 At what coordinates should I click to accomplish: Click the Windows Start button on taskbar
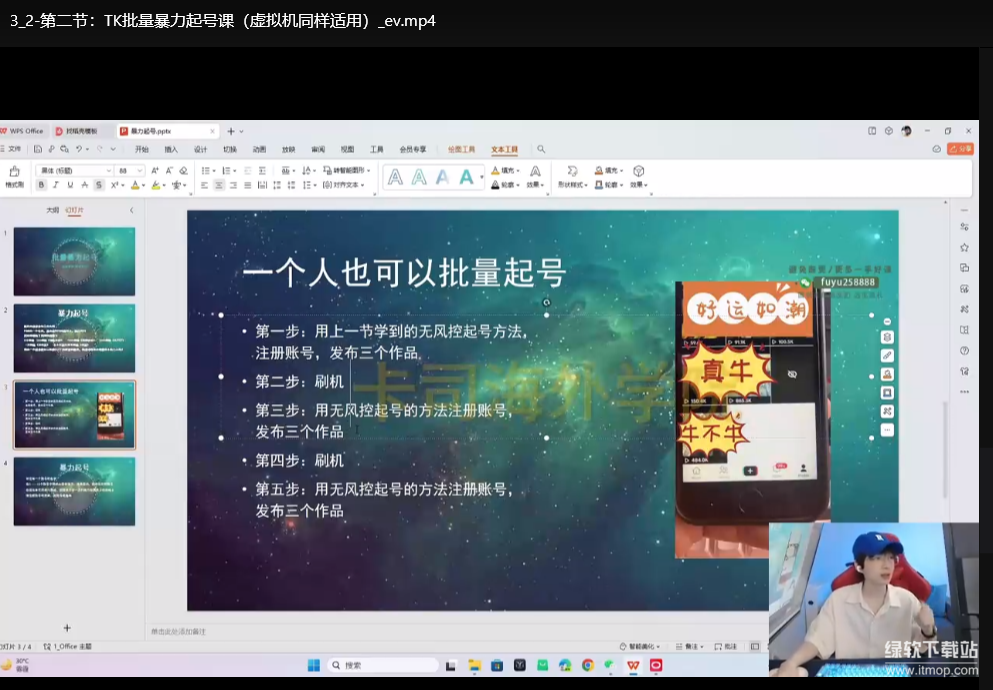(313, 665)
